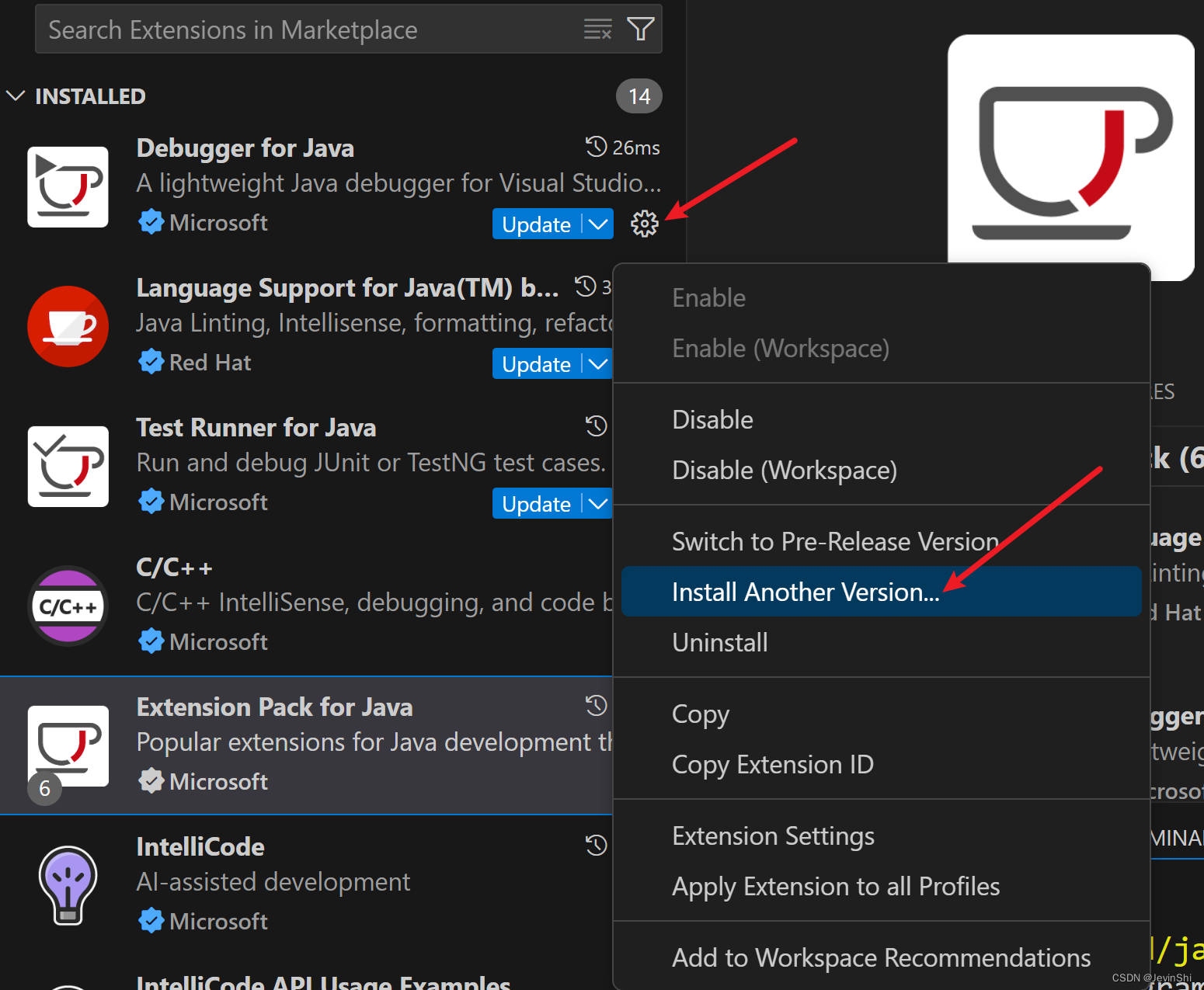Collapse the INSTALLED section

pos(16,96)
